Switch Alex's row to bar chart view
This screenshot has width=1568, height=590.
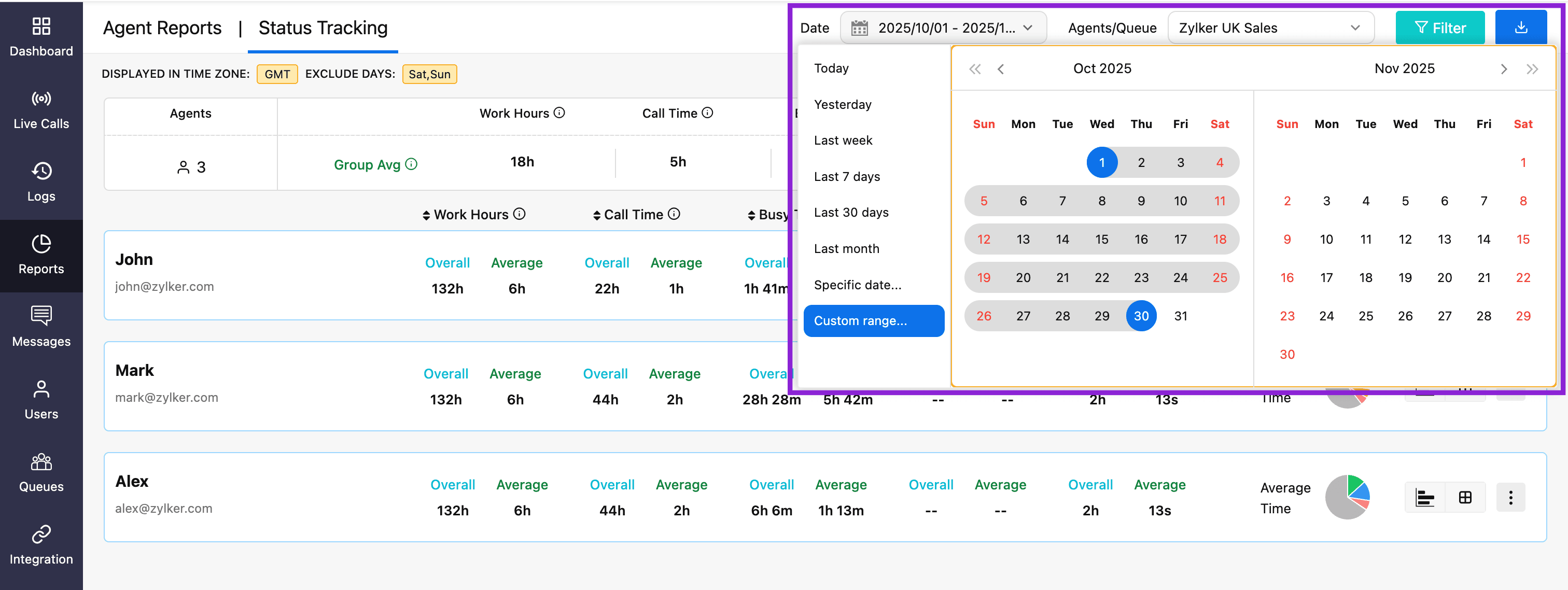1424,497
